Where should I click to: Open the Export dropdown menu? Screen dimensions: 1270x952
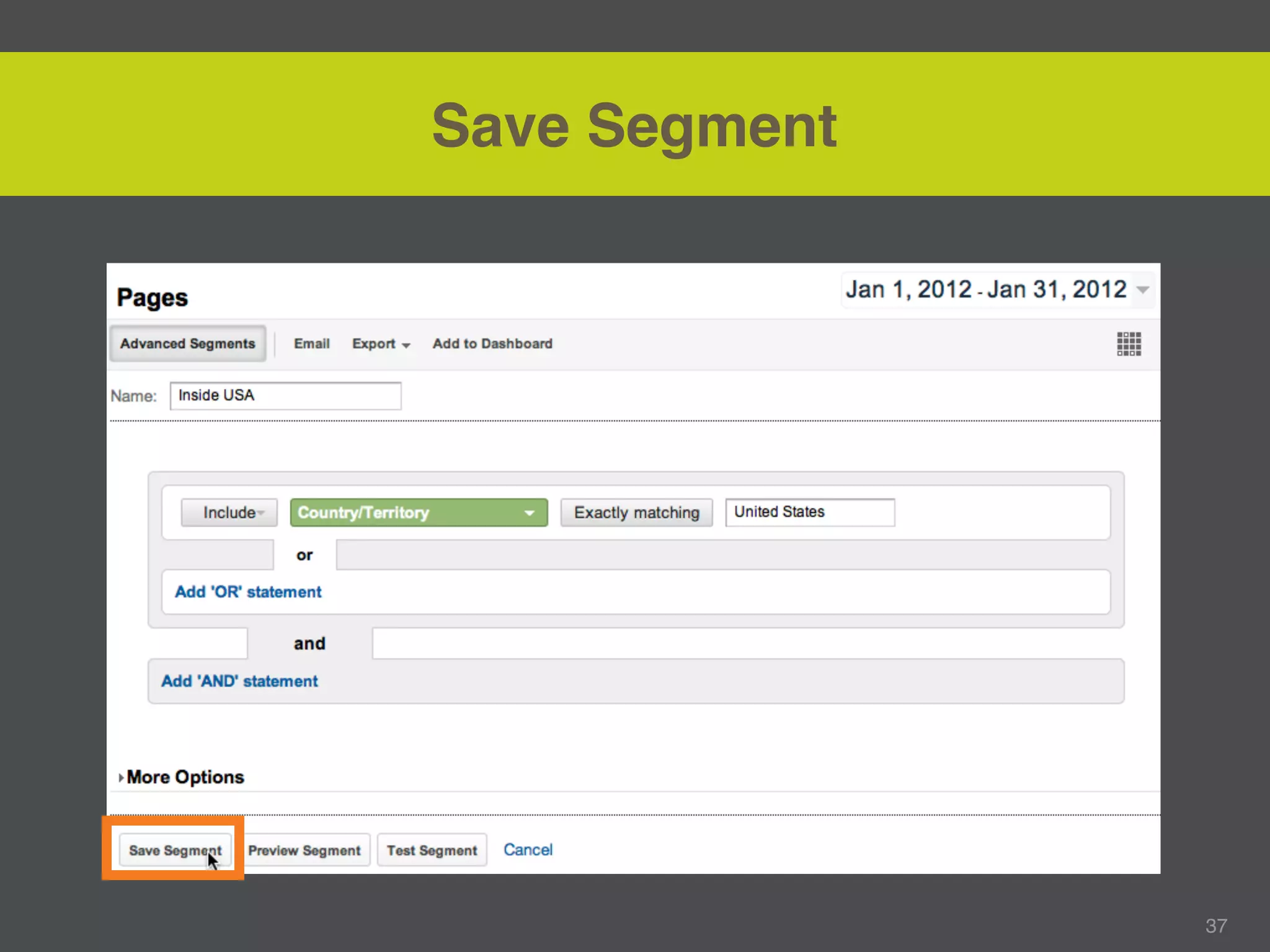coord(381,343)
